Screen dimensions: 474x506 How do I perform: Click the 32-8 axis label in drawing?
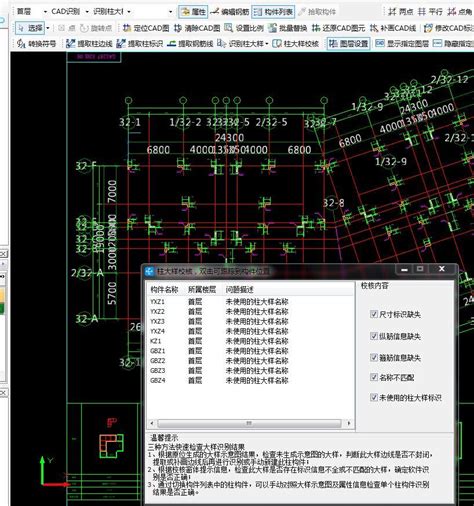click(334, 203)
